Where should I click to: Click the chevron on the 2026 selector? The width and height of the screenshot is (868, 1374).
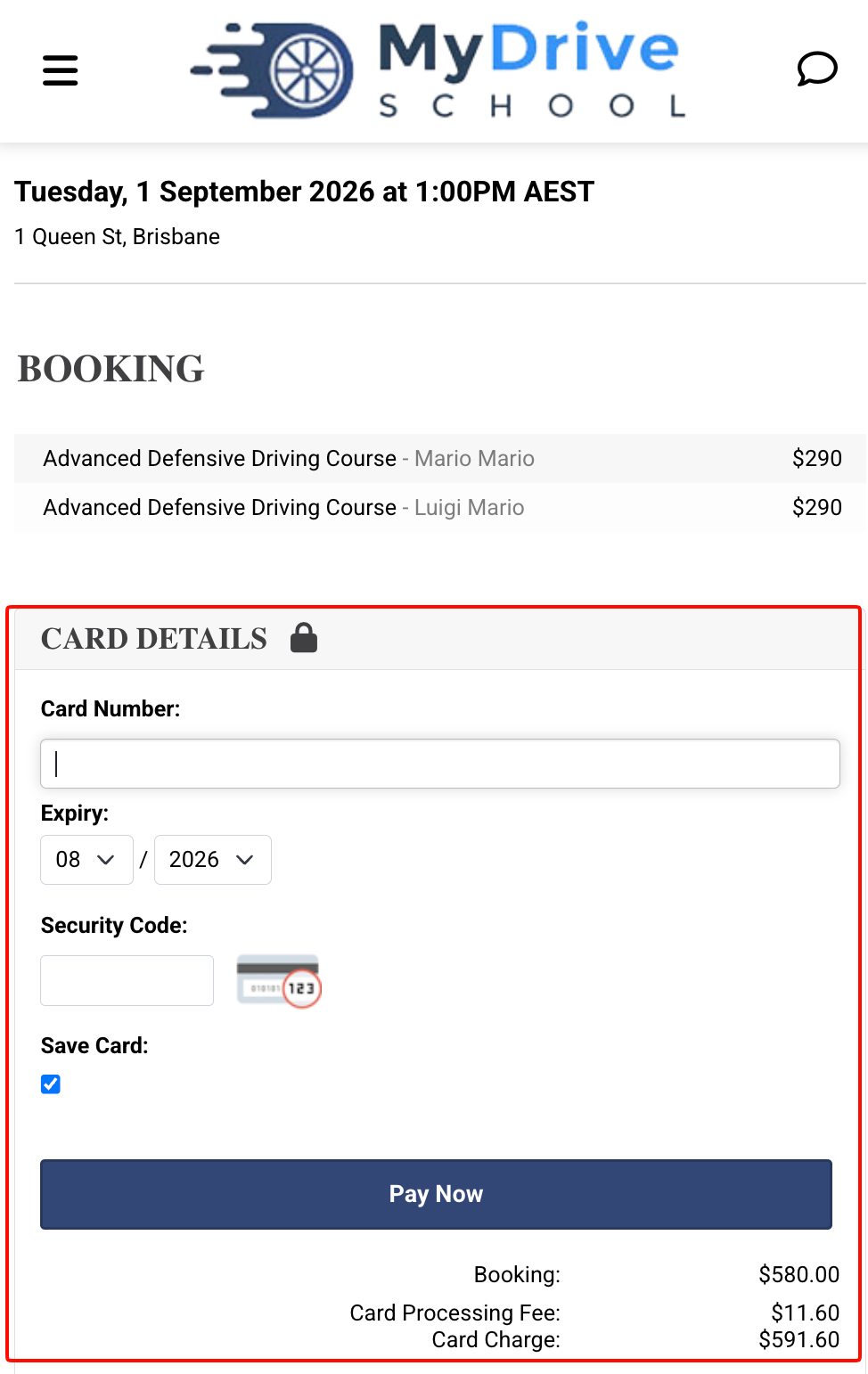tap(245, 860)
